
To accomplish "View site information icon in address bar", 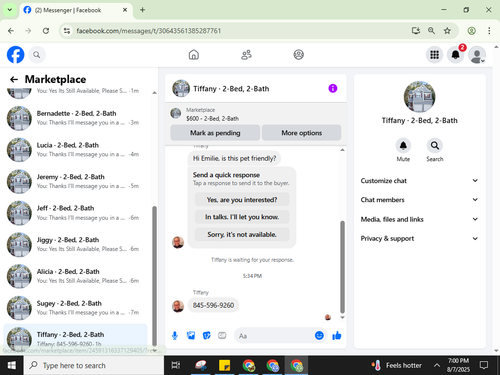I will 67,31.
